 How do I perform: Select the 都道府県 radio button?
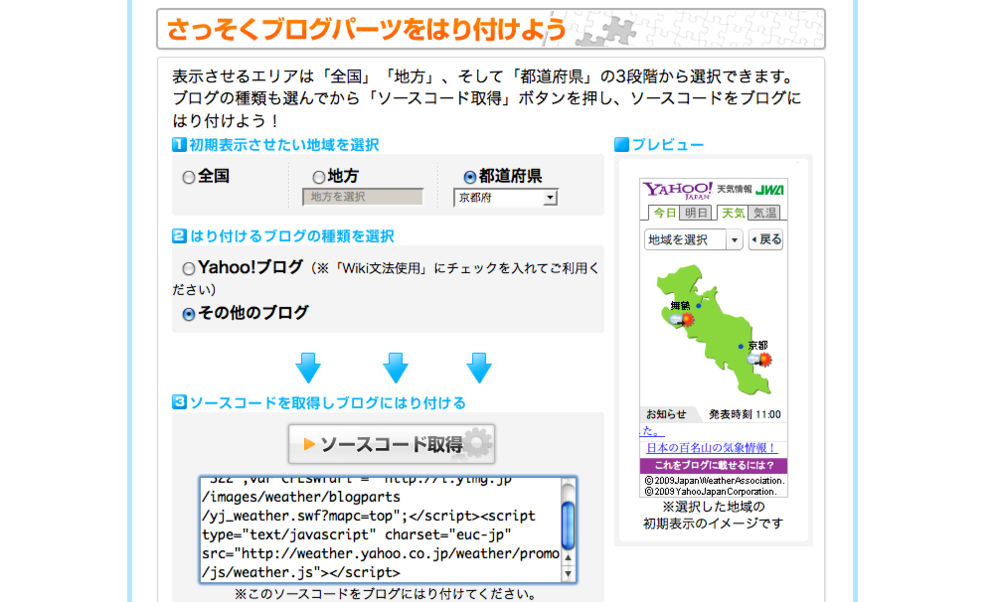[470, 177]
